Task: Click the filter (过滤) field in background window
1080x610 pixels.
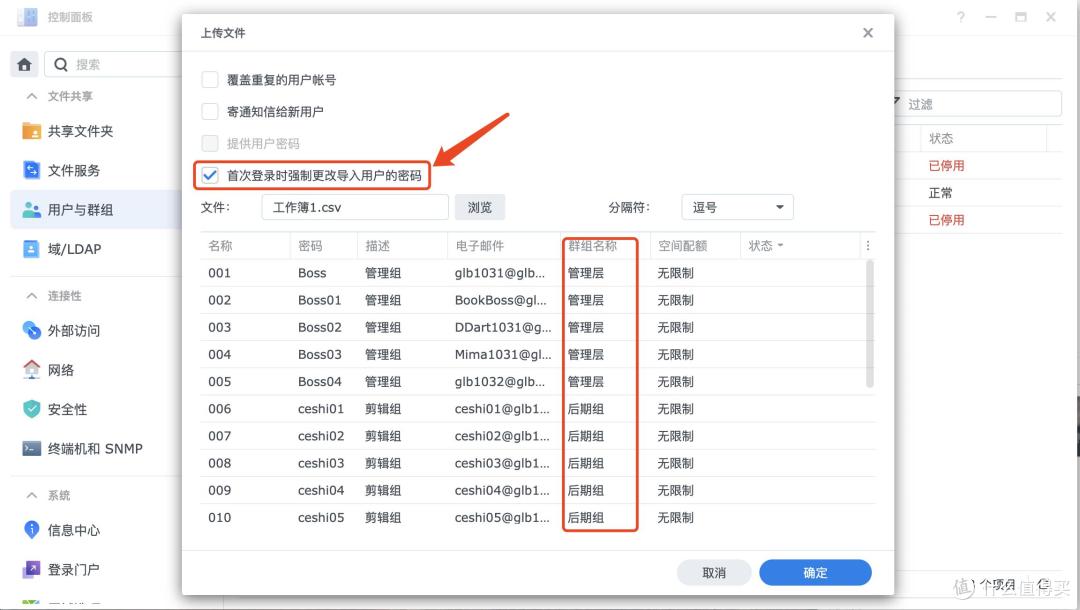Action: point(978,104)
